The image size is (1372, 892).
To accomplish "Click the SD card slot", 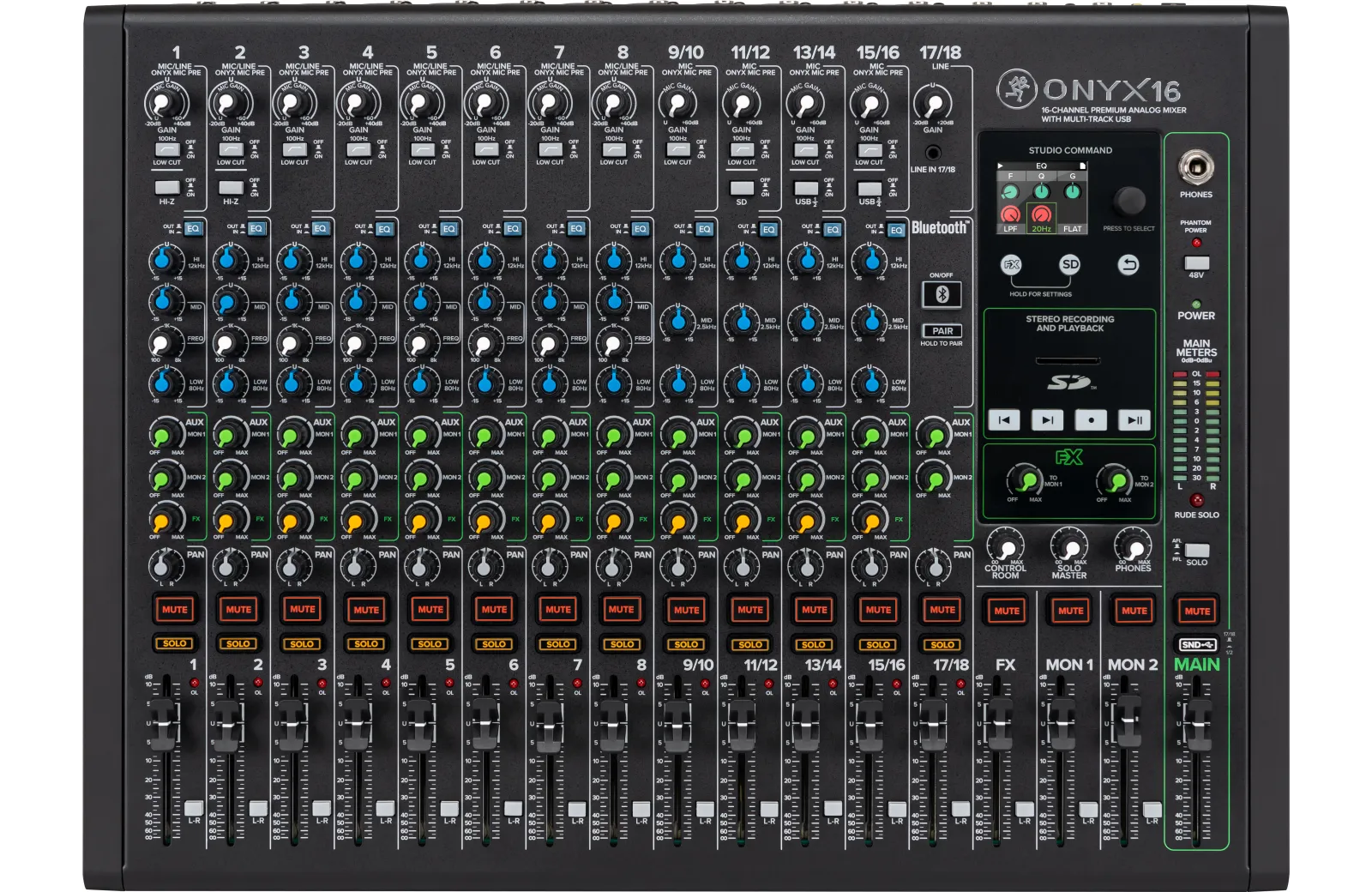I will [1068, 361].
